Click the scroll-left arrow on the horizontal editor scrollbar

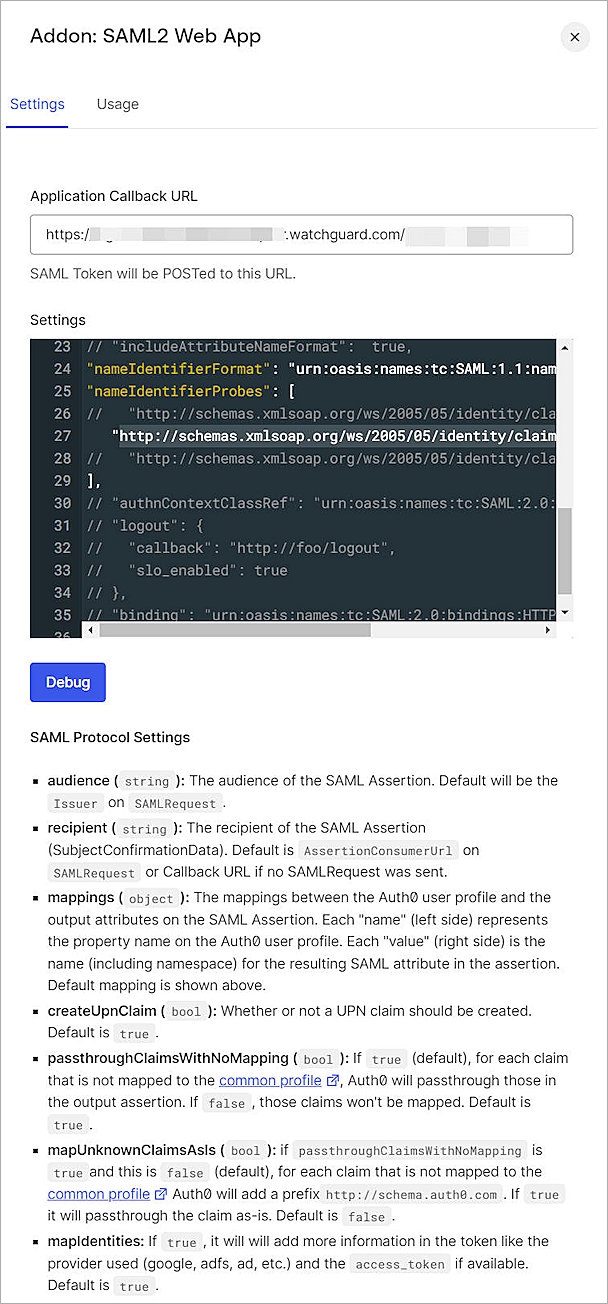click(x=91, y=630)
